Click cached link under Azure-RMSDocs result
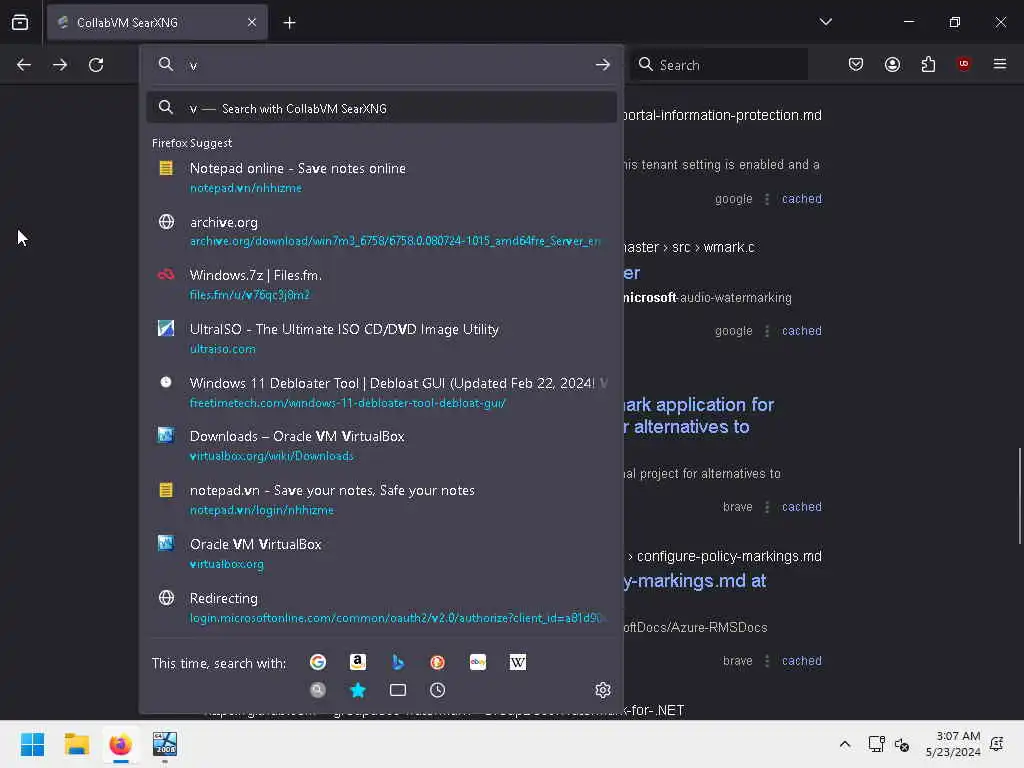Image resolution: width=1024 pixels, height=768 pixels. 801,661
